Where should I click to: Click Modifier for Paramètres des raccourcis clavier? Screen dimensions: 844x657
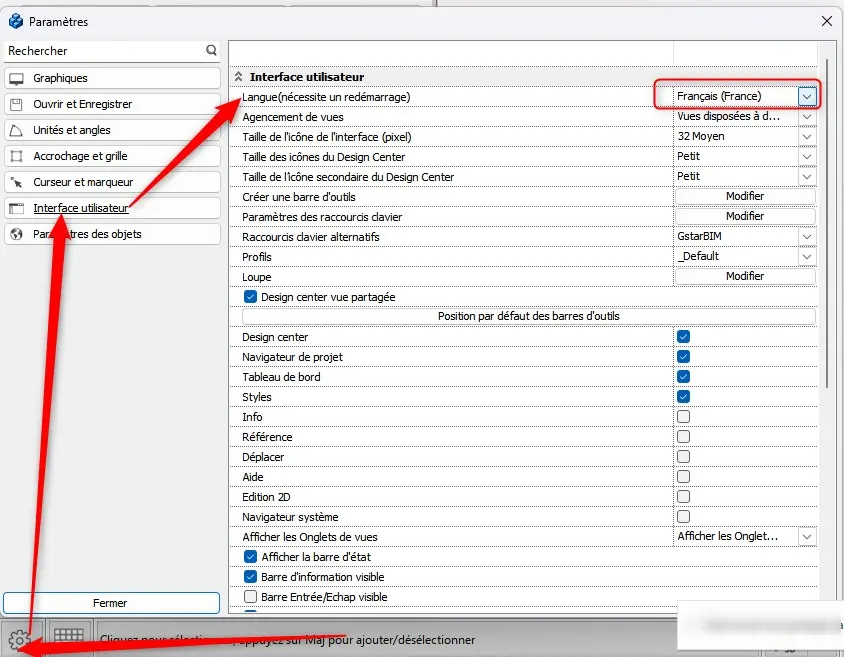(745, 216)
